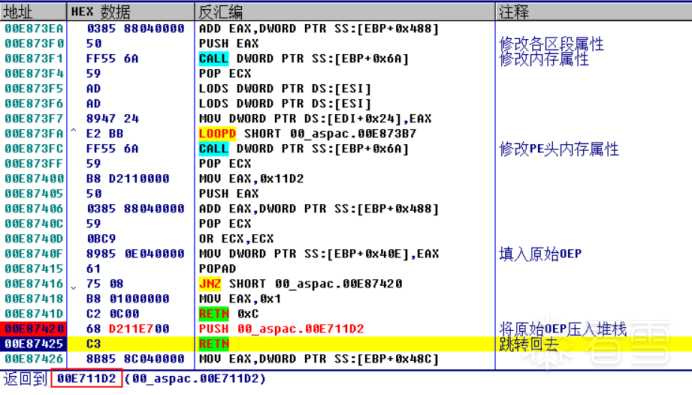Select the CALL instruction at 00E873F1

(x=304, y=59)
